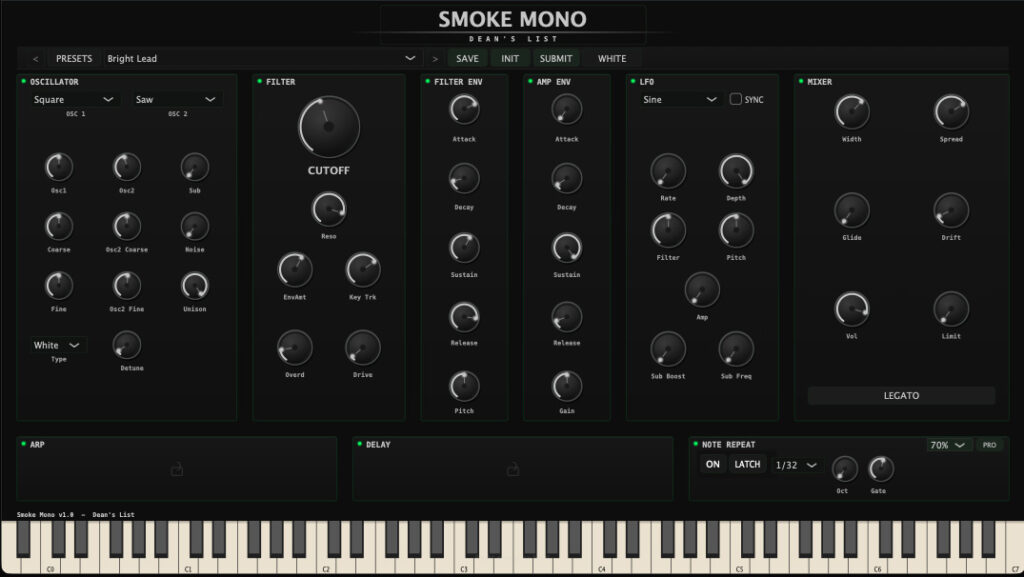Go to previous preset with left arrow
1024x577 pixels.
click(x=34, y=58)
